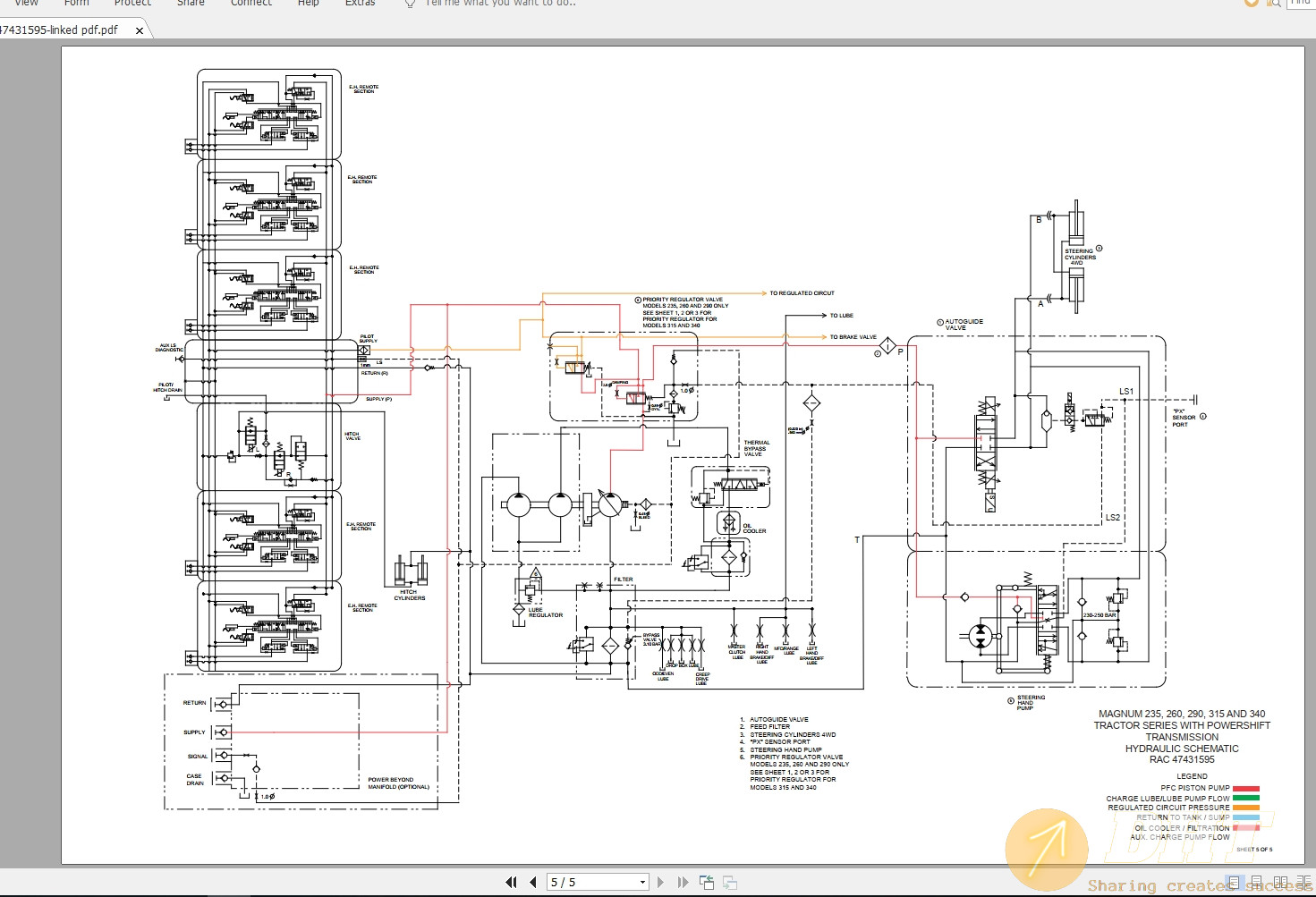Click the Share menu item

[x=191, y=4]
